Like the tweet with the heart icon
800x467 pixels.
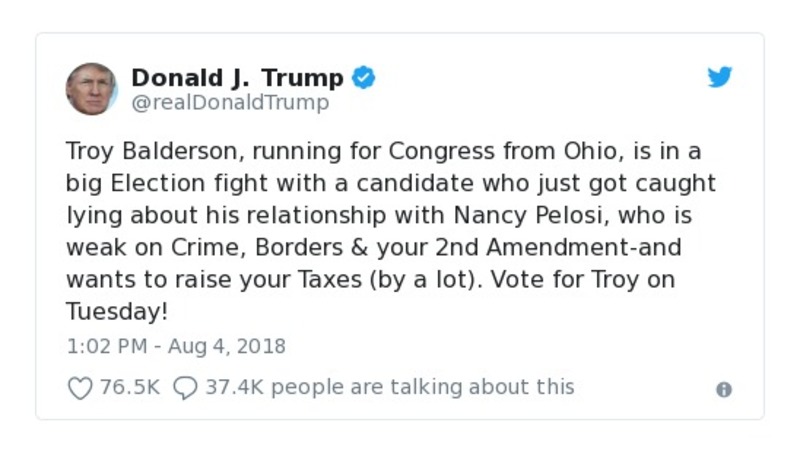click(x=79, y=388)
